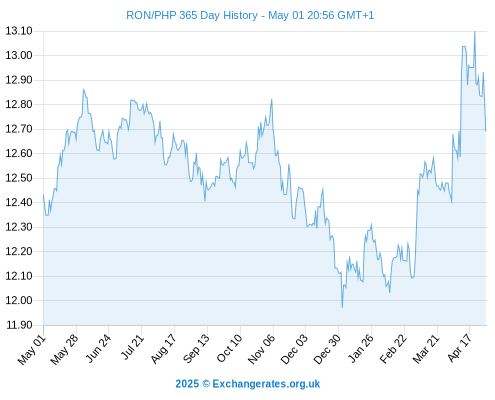495x400 pixels.
Task: Select the May 28 x-axis date label
Action: coord(64,350)
